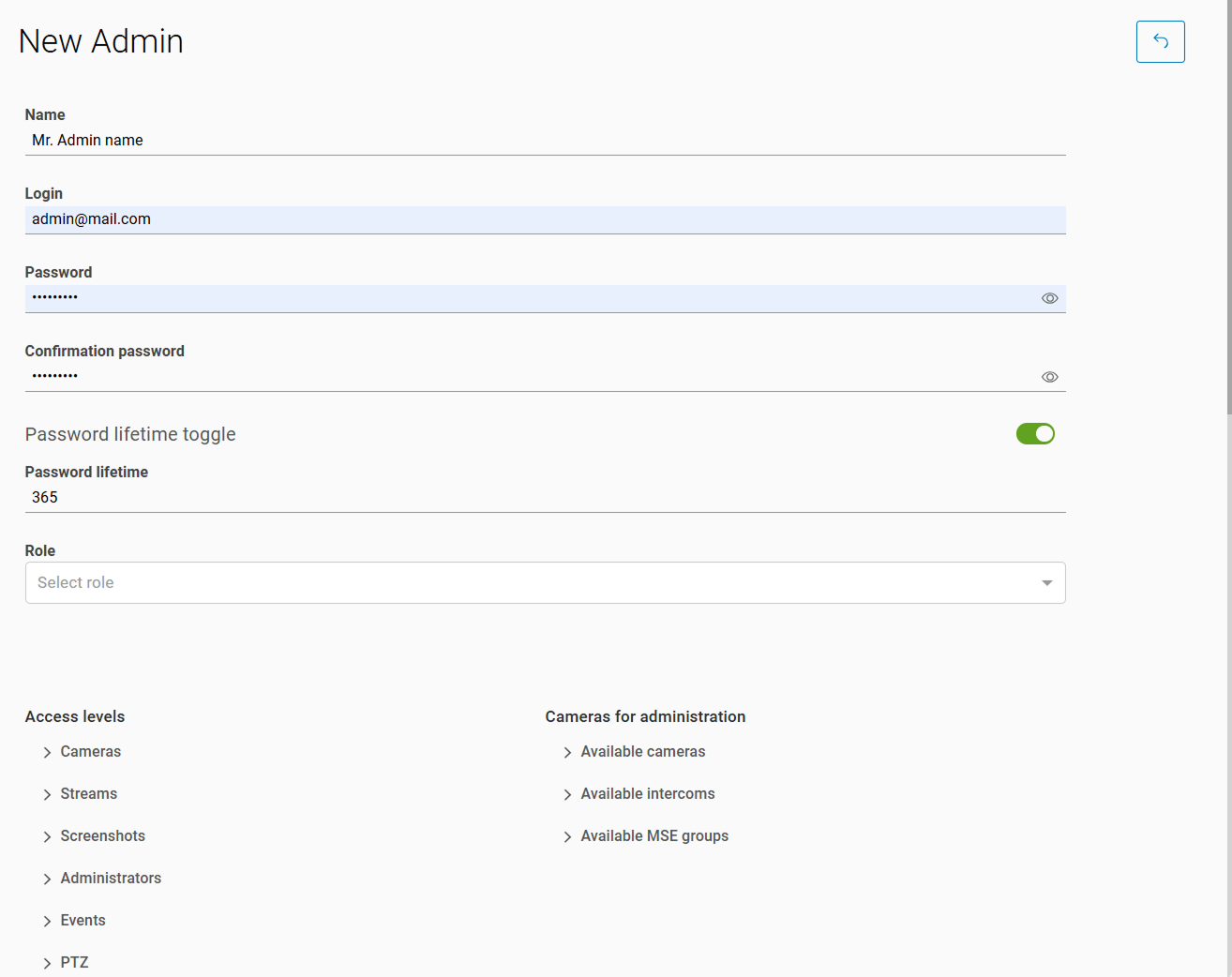Click the vertical page scrollbar
Viewport: 1232px width, 977px height.
pos(1228,206)
